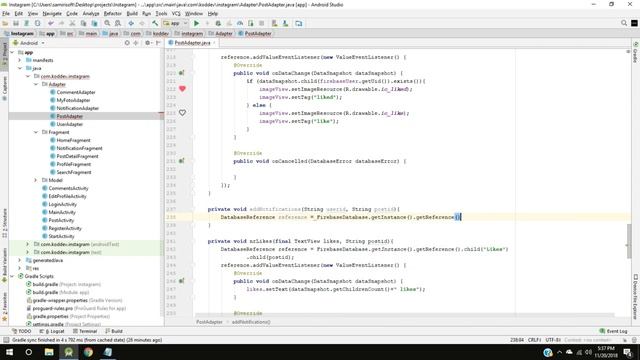Collapse the Adapter package
Viewport: 640px width, 360px height.
(x=36, y=84)
